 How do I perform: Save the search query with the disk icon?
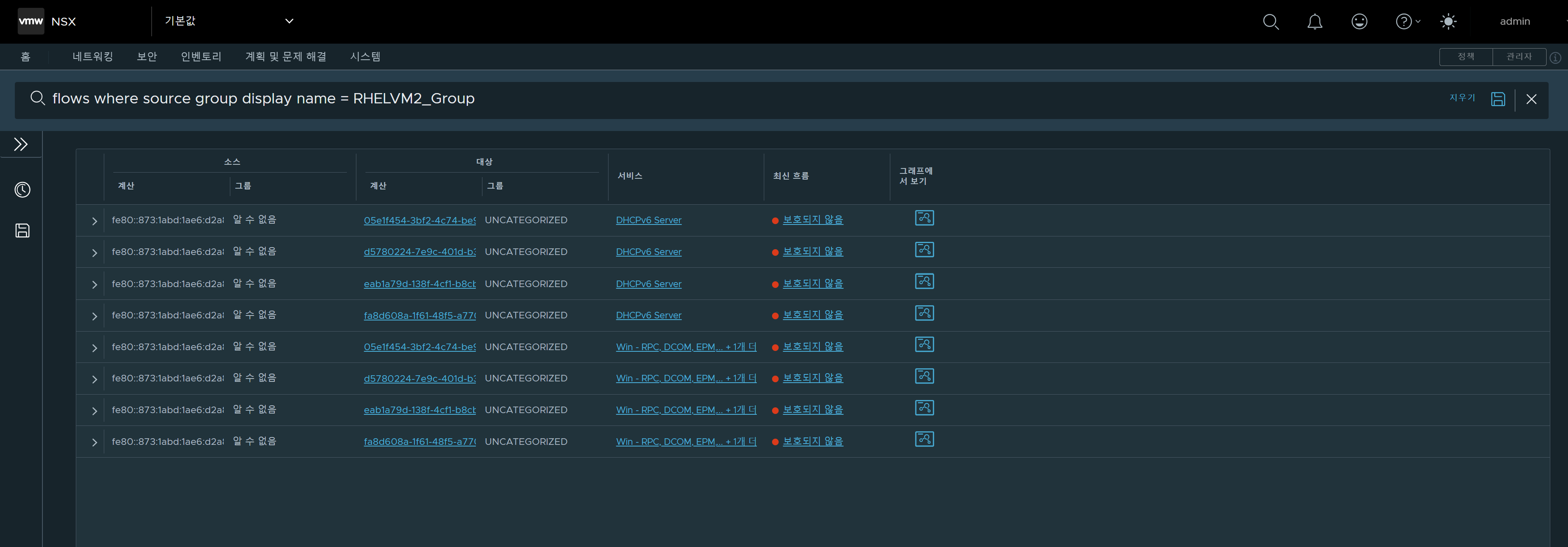pos(1498,99)
